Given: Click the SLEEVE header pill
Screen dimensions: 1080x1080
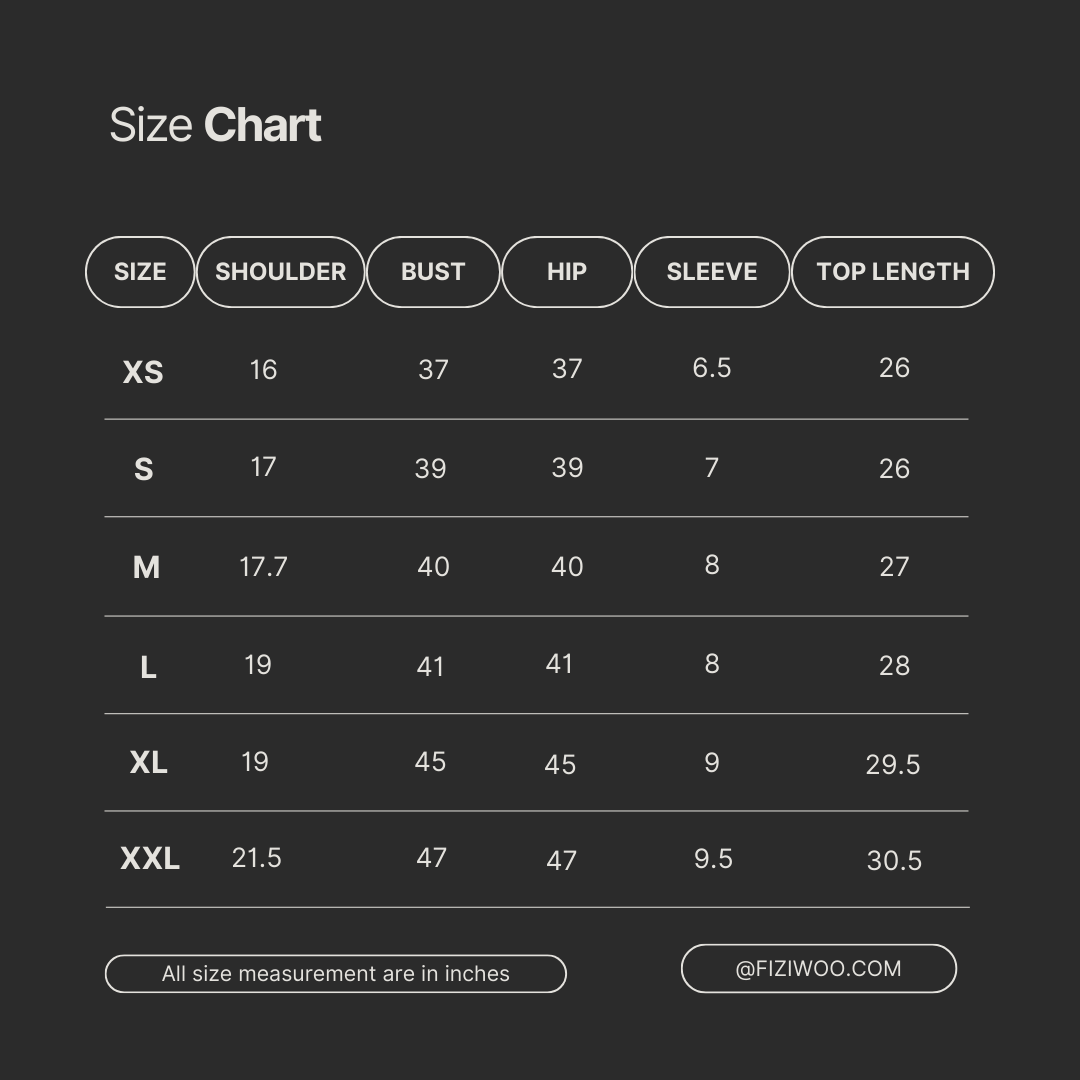Looking at the screenshot, I should click(712, 272).
